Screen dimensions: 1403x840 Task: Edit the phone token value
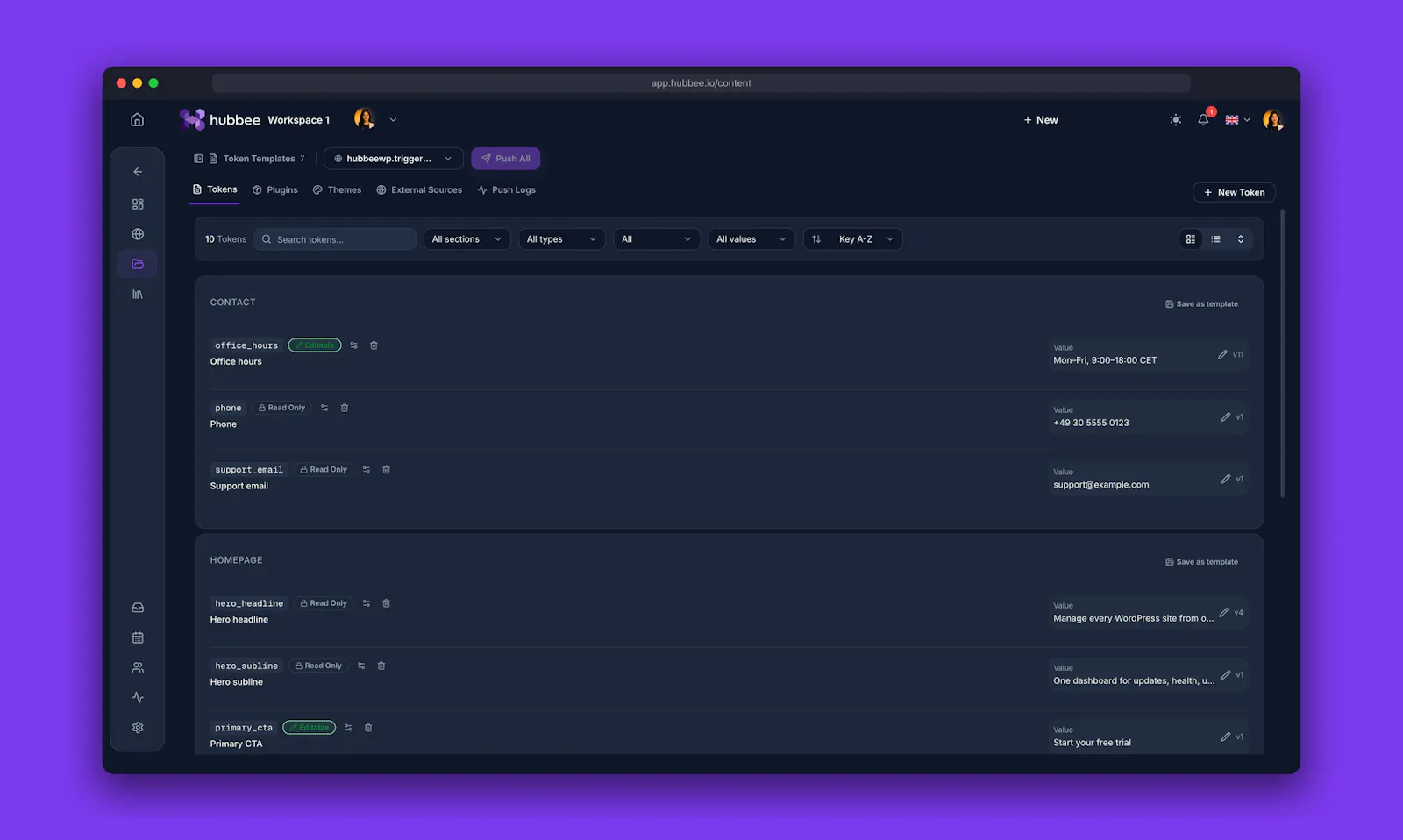pyautogui.click(x=1225, y=417)
